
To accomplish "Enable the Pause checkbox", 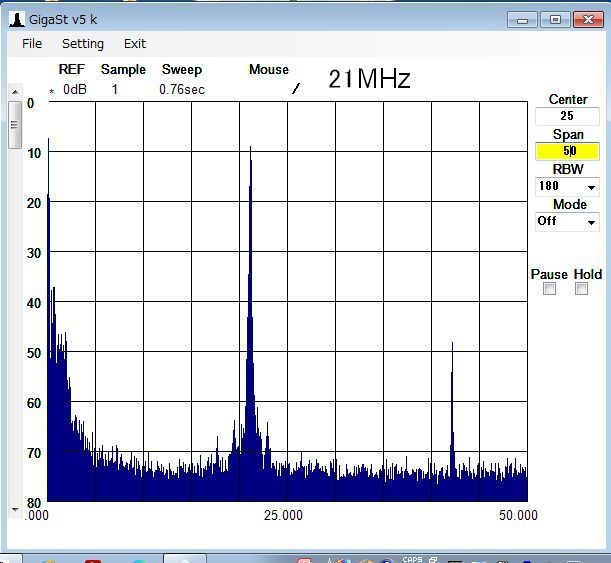I will click(549, 289).
